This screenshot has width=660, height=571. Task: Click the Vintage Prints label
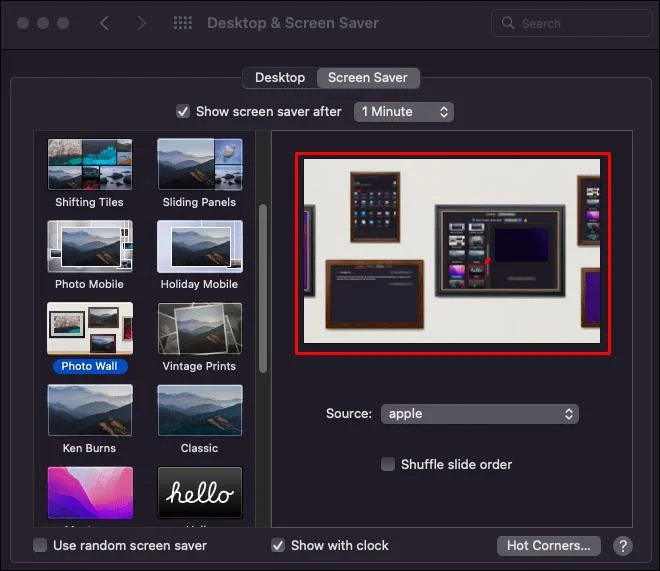point(199,366)
